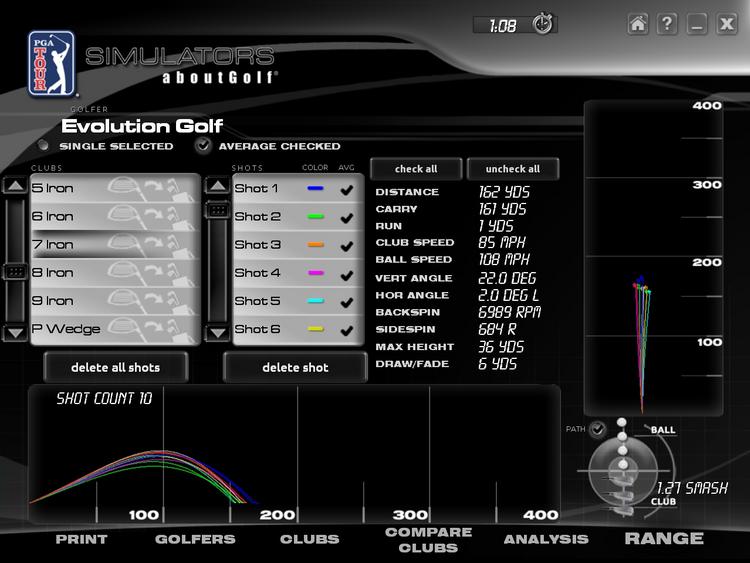The image size is (750, 563).
Task: Toggle the Path checkbox near ball diagram
Action: (598, 429)
